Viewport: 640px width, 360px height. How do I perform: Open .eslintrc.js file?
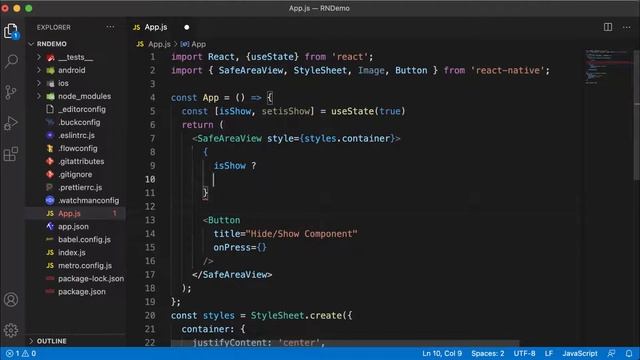pyautogui.click(x=76, y=136)
